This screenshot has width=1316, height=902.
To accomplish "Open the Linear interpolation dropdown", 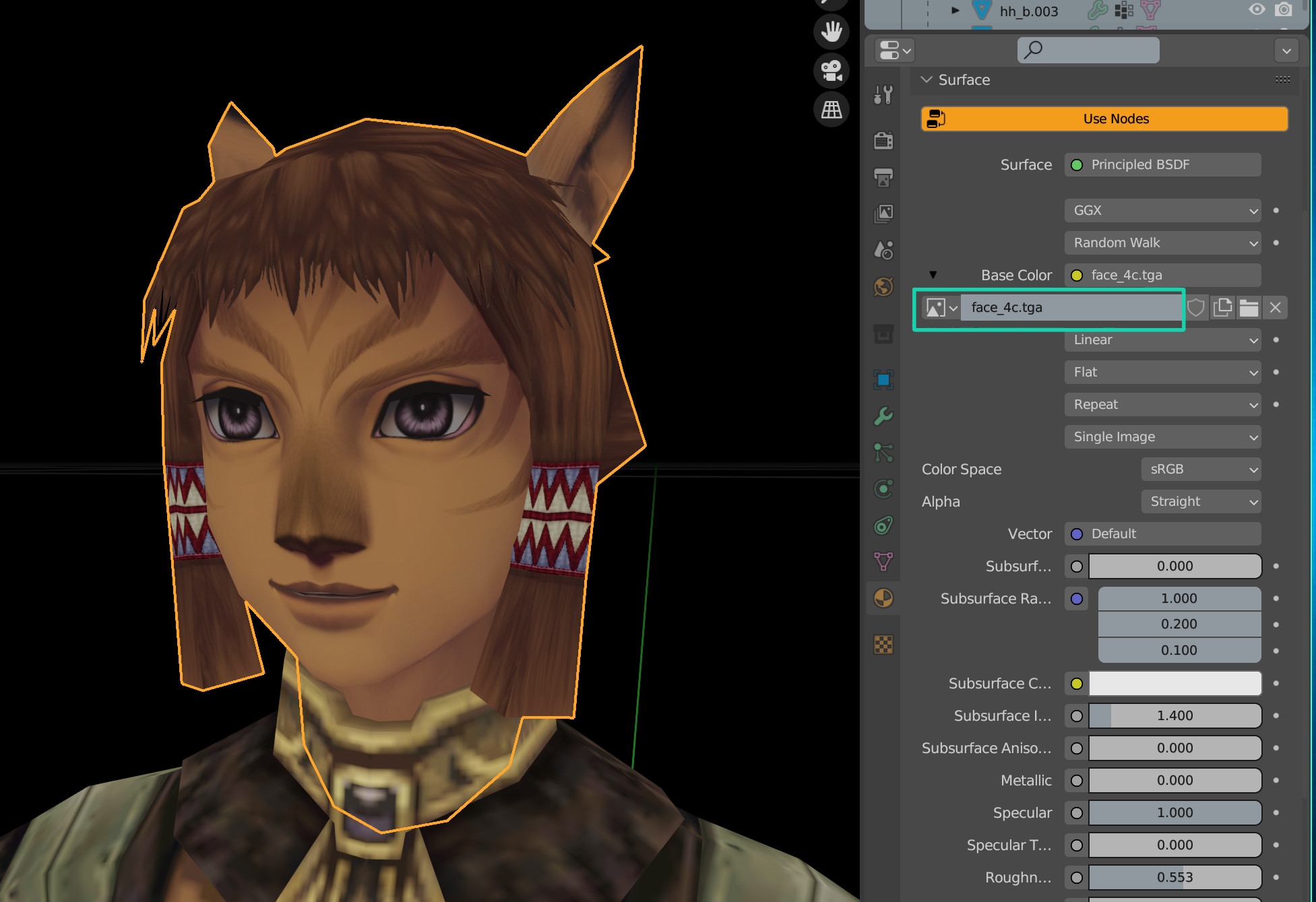I will [1162, 340].
